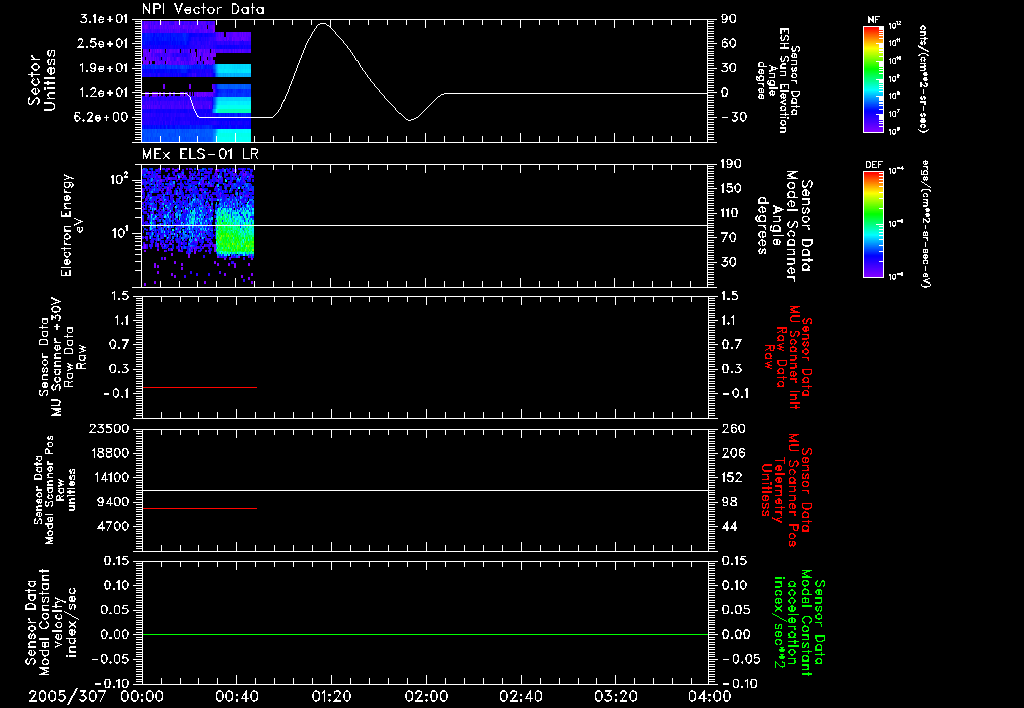Click the 02:40 time axis label

click(520, 696)
